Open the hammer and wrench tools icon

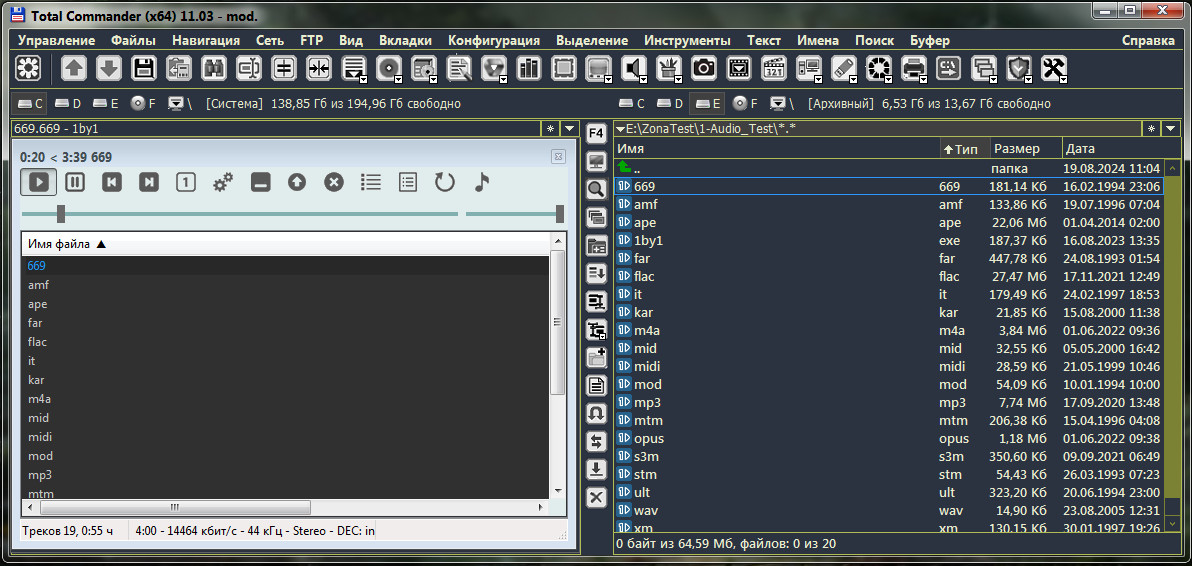coord(1053,68)
